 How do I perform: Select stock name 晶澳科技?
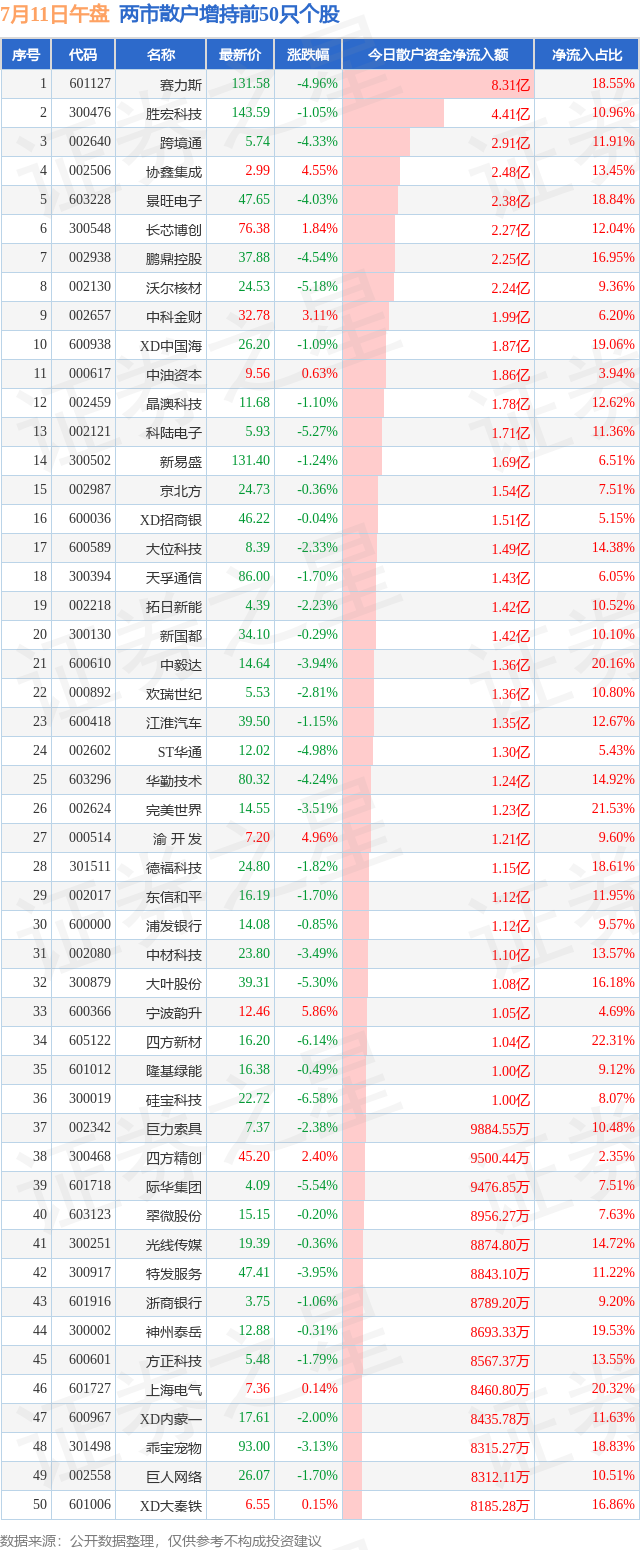pos(174,404)
